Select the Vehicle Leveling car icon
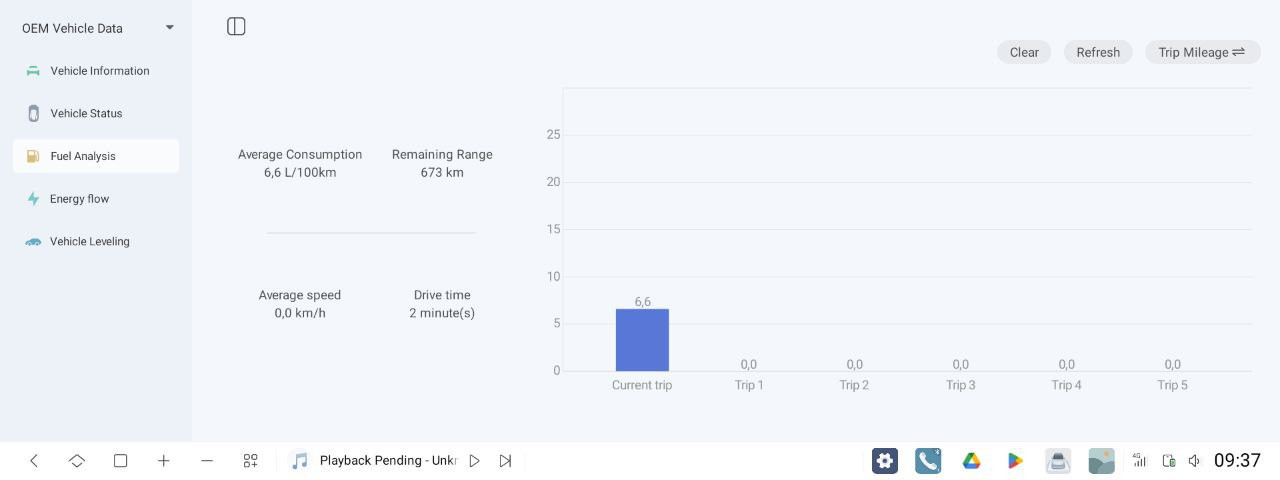1280x480 pixels. coord(33,242)
